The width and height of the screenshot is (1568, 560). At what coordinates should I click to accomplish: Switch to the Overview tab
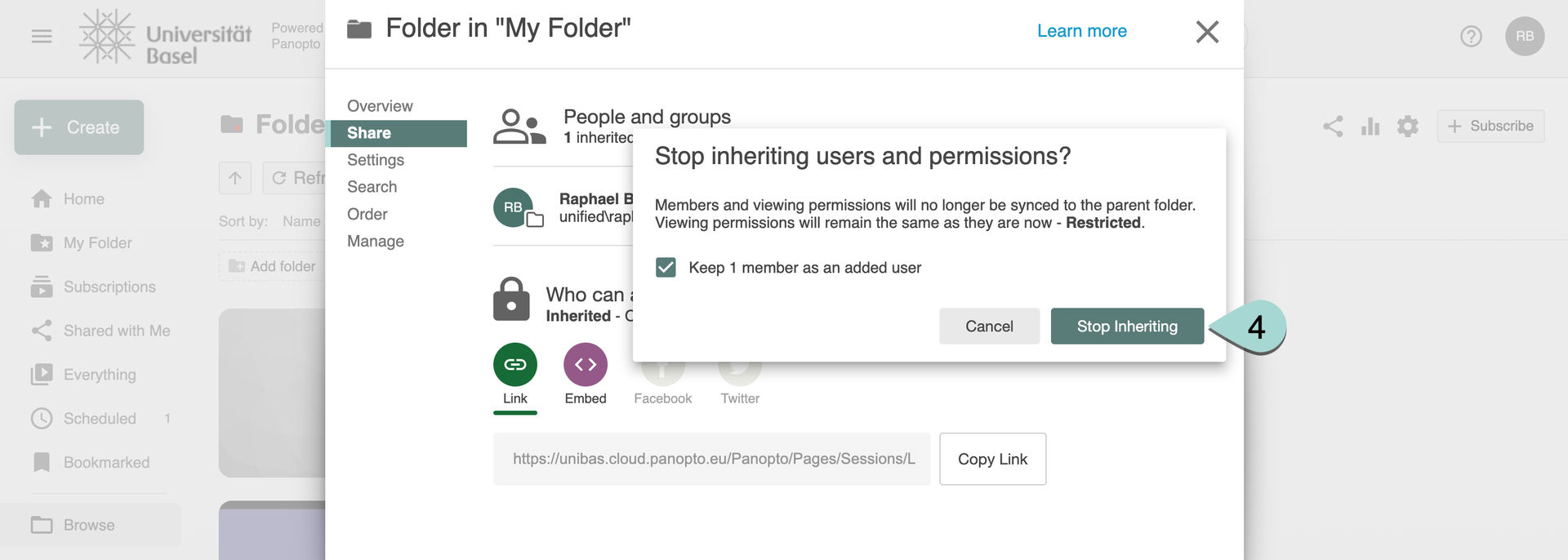[x=380, y=106]
